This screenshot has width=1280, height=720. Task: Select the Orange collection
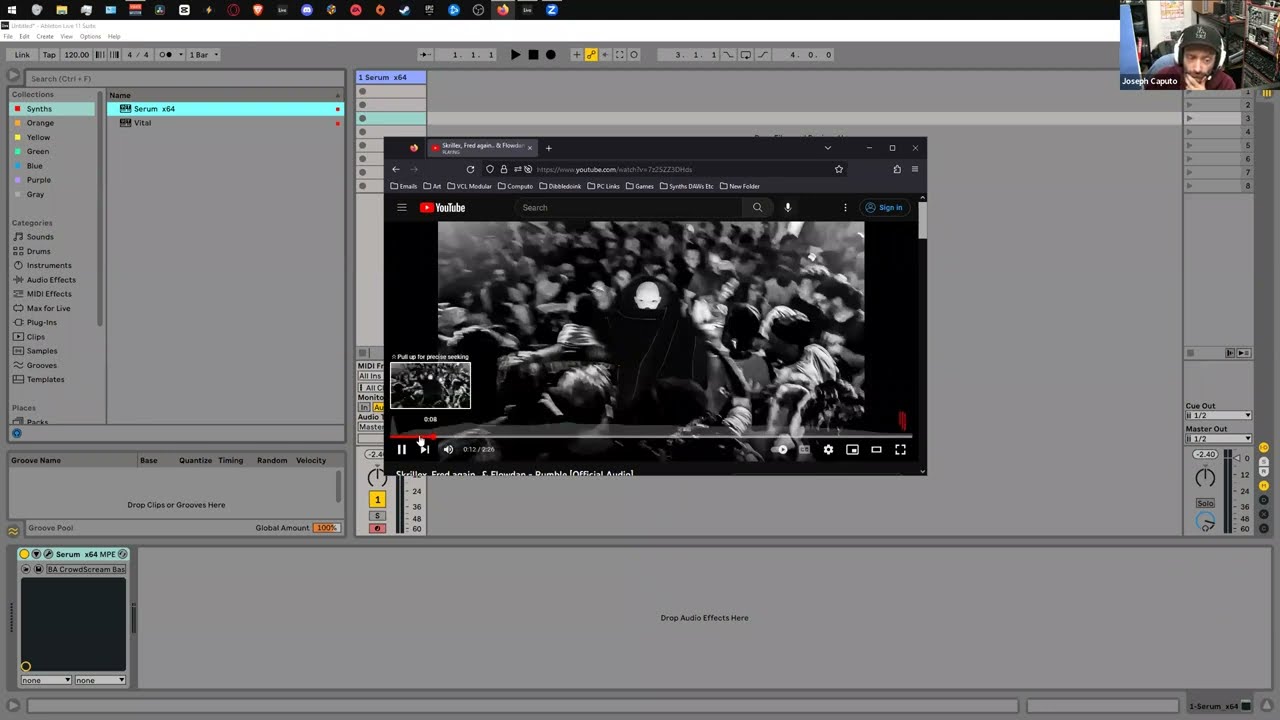(54, 123)
